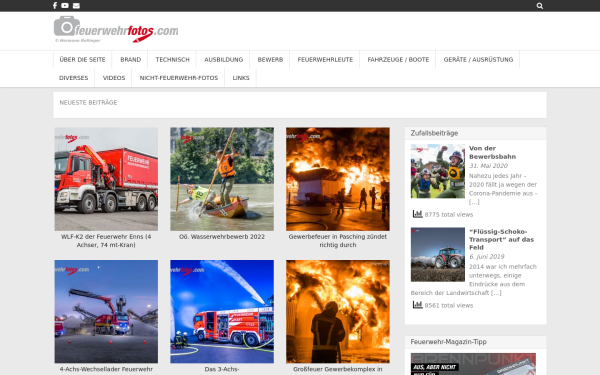600x375 pixels.
Task: Open the Ausbildung menu item
Action: (x=223, y=60)
